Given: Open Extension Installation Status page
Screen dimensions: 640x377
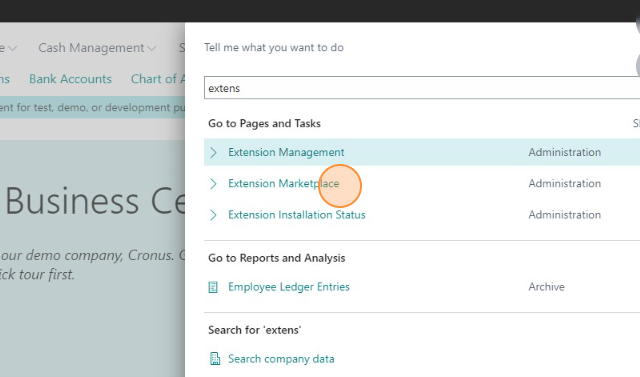Looking at the screenshot, I should (297, 215).
